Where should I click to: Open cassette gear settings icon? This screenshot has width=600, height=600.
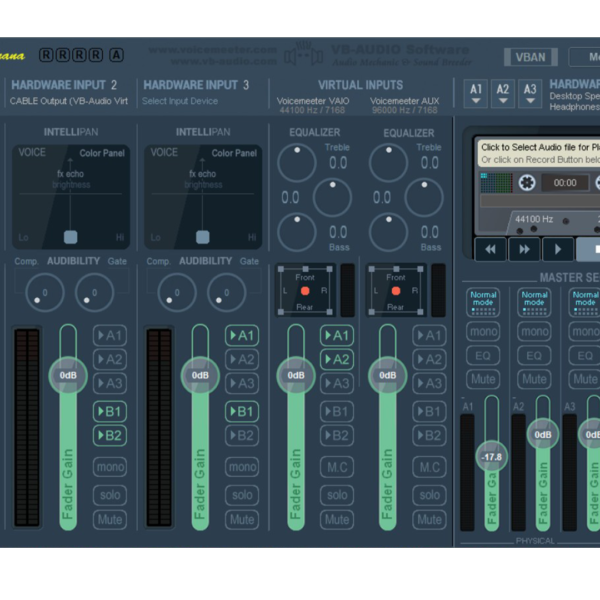click(x=527, y=183)
